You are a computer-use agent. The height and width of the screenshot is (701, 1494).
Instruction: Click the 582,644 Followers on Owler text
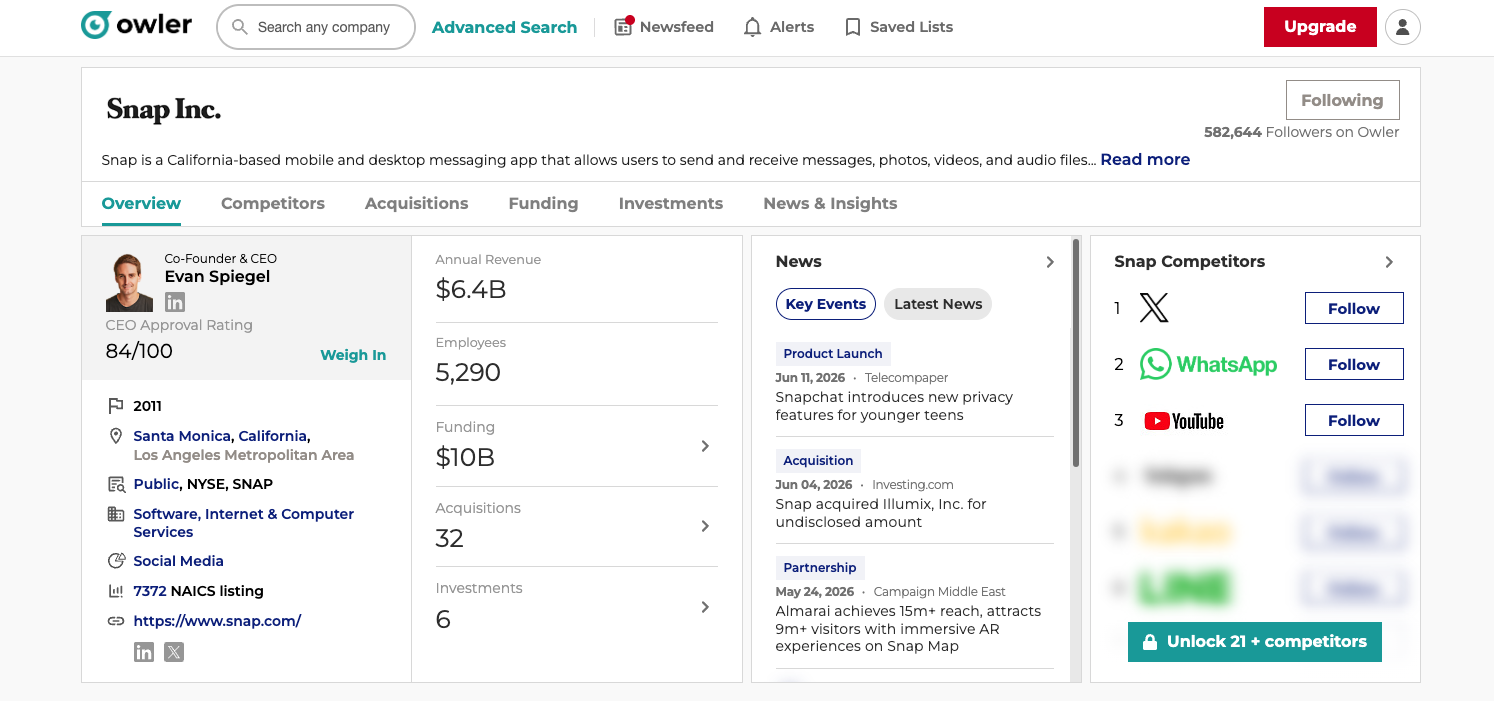point(1302,132)
